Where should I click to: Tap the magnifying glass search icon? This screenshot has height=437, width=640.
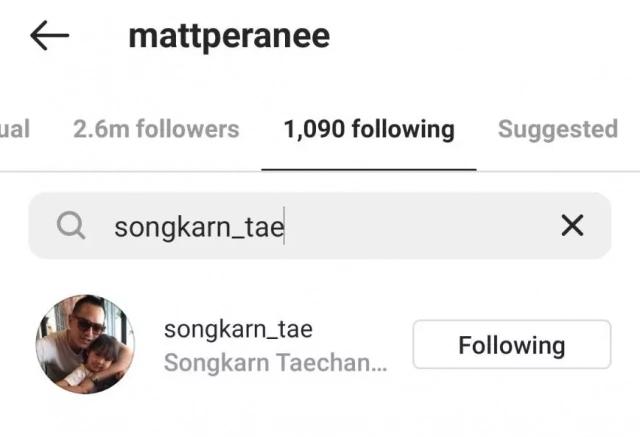point(71,225)
